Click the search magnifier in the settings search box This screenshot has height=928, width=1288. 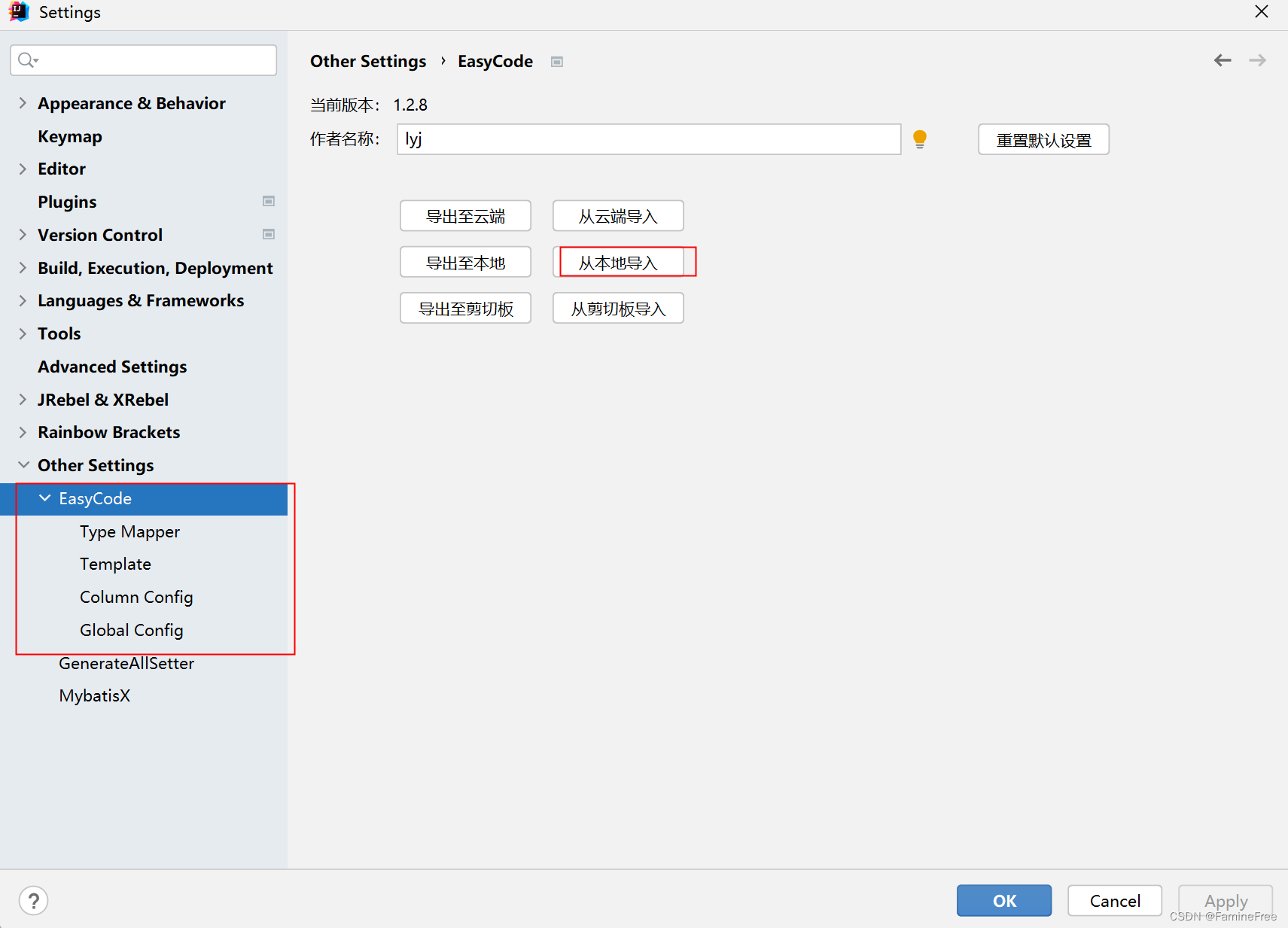pyautogui.click(x=27, y=59)
